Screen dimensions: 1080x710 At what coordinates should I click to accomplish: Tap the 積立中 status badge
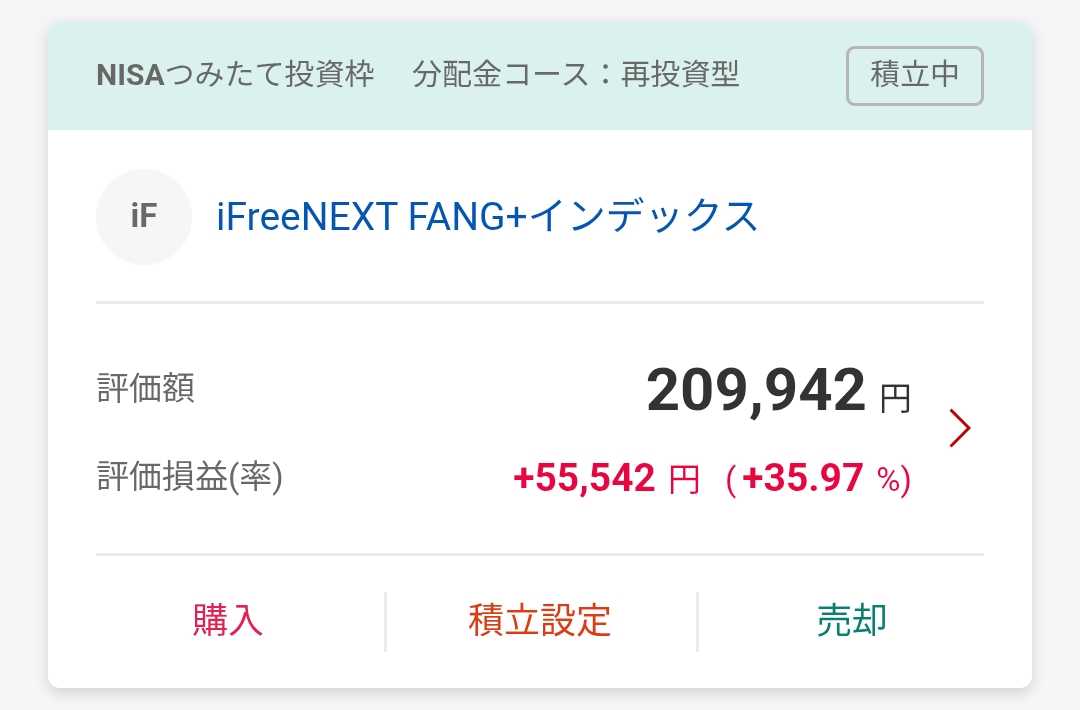914,76
